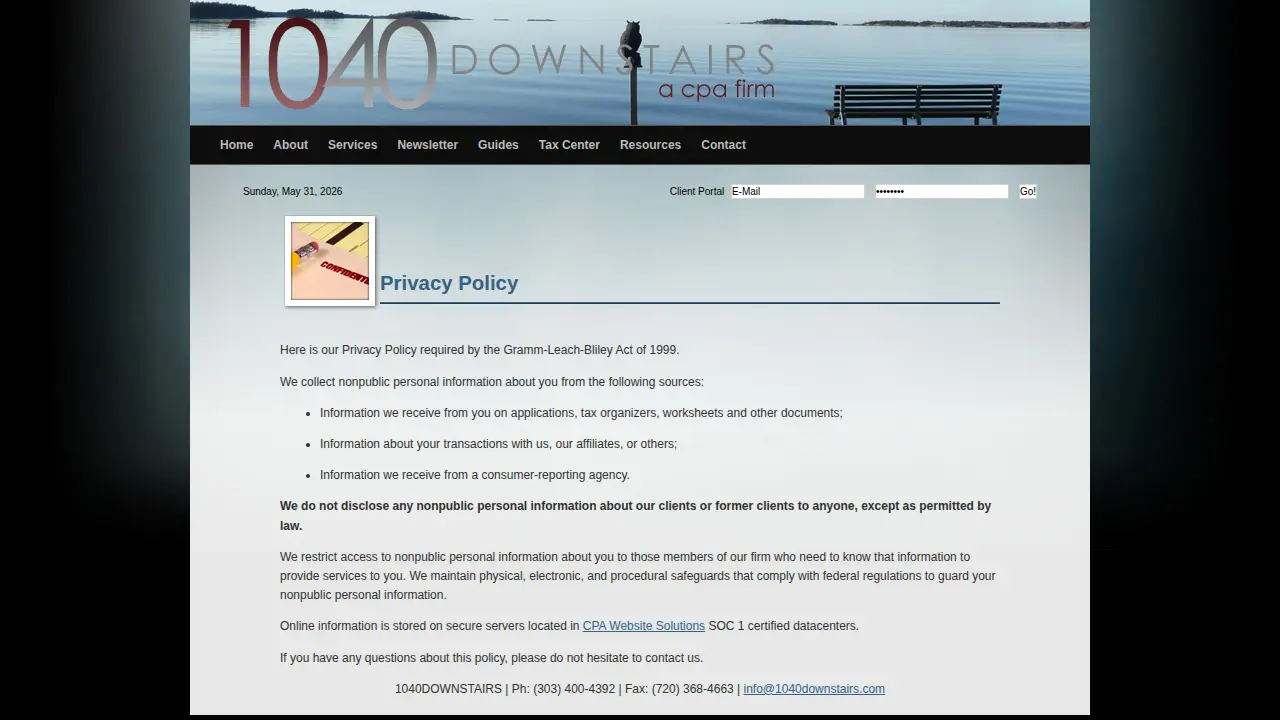Navigate to Tax Center

tap(569, 145)
